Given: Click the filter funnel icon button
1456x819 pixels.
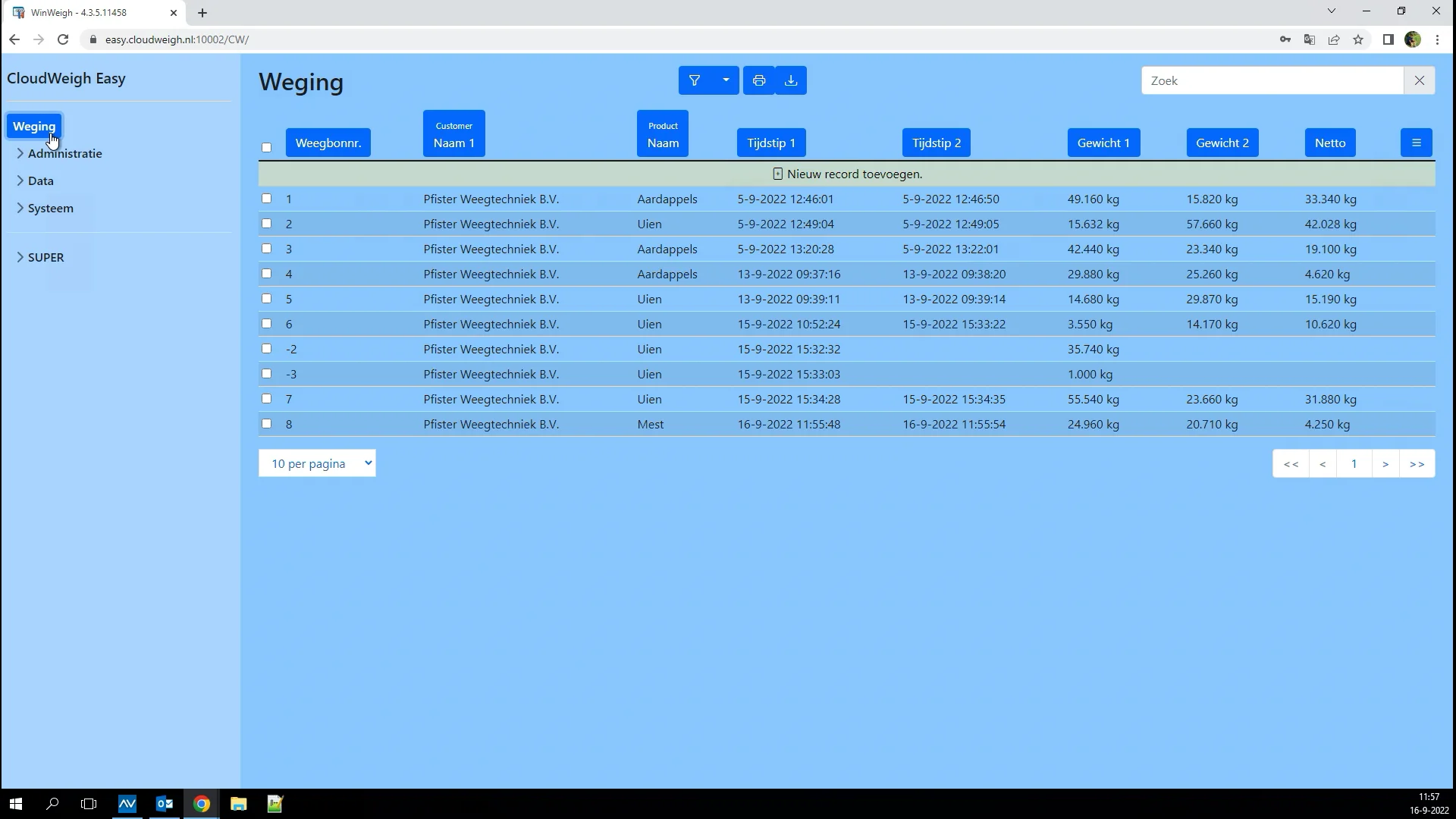Looking at the screenshot, I should coord(694,80).
